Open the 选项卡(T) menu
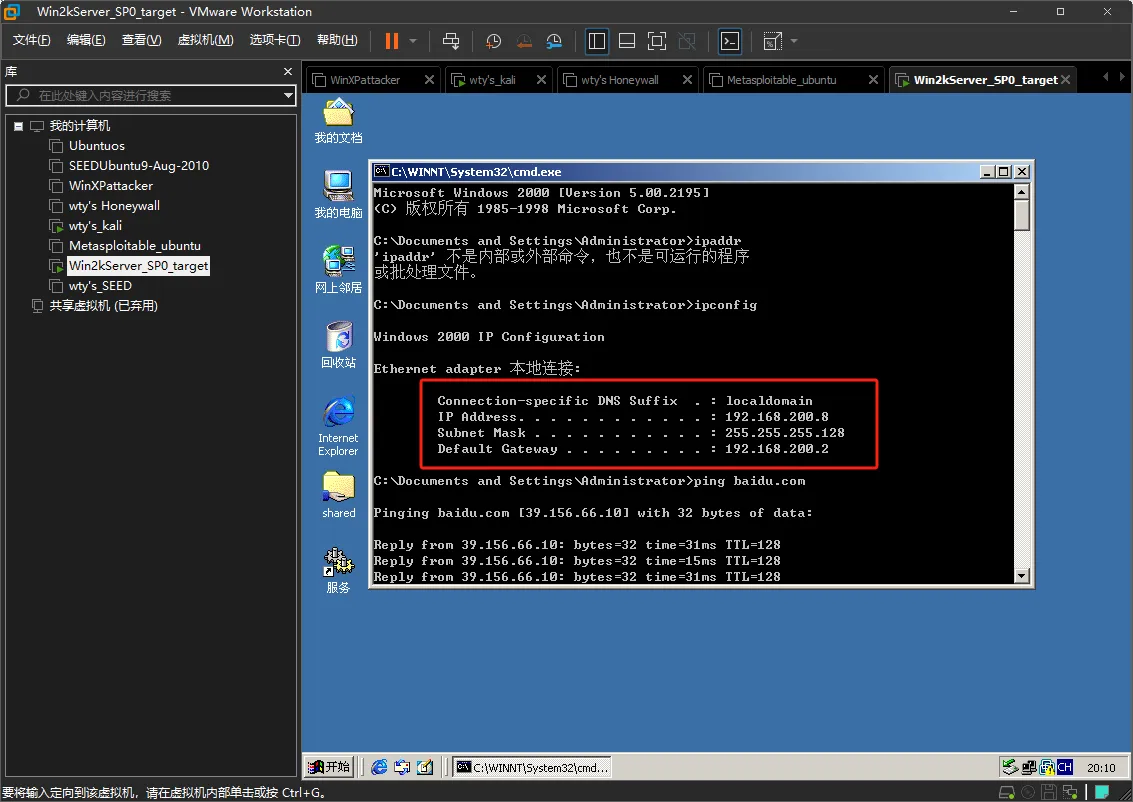1133x802 pixels. [275, 40]
